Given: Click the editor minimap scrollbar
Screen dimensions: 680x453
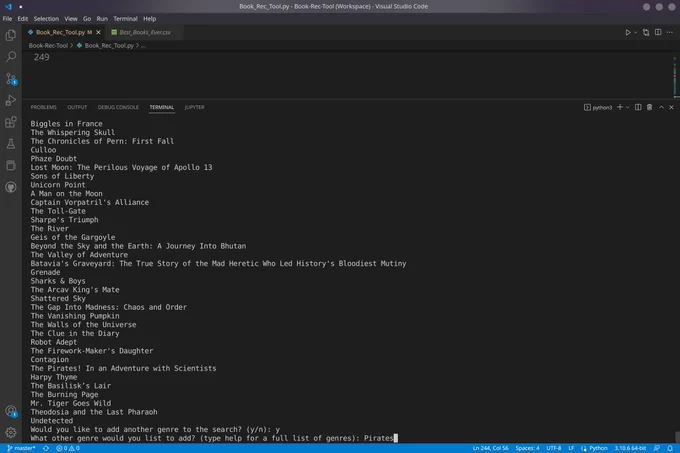Looking at the screenshot, I should pos(675,75).
